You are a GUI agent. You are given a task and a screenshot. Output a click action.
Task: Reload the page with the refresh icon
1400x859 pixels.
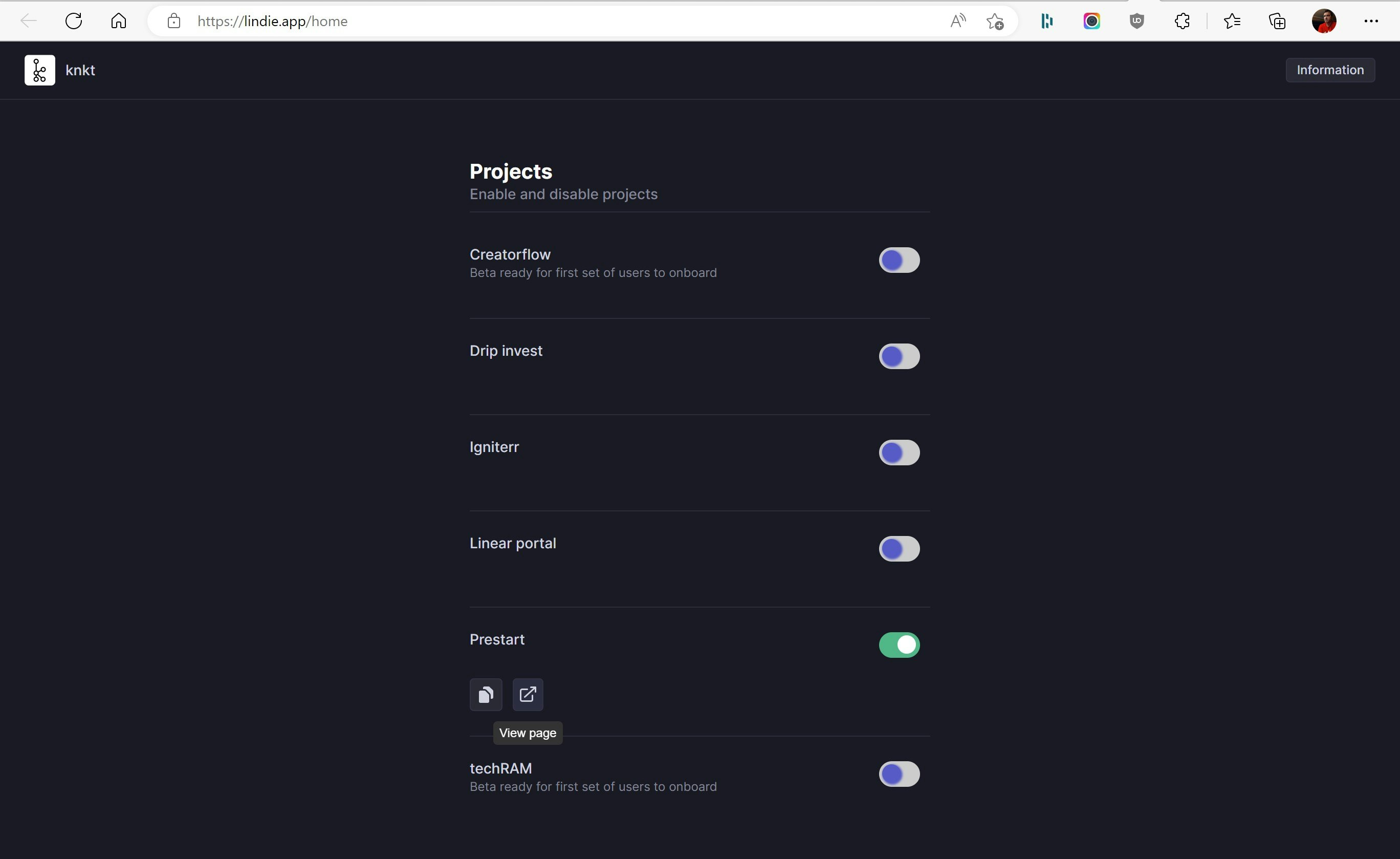tap(74, 21)
